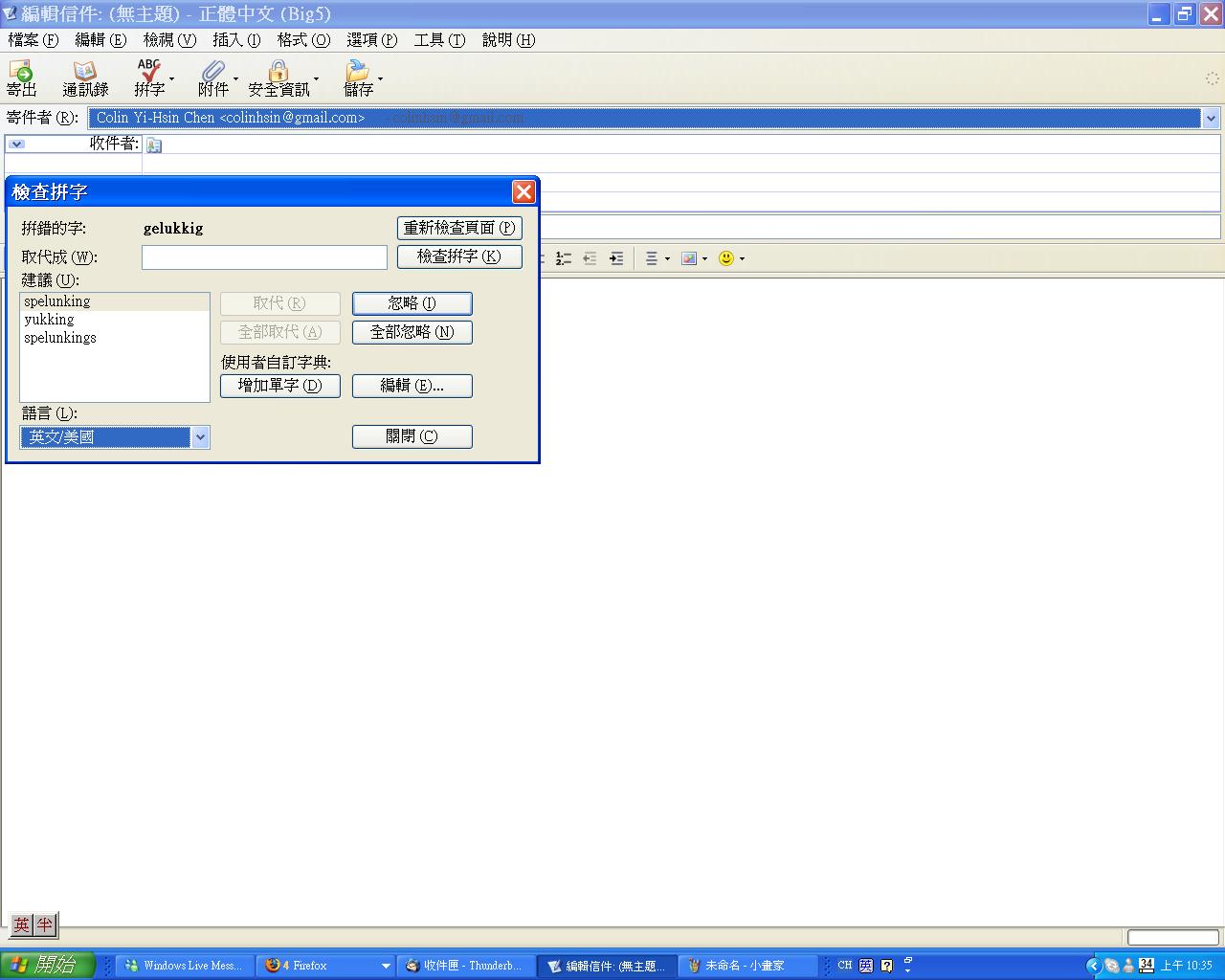Click the increase indent icon

coord(616,258)
